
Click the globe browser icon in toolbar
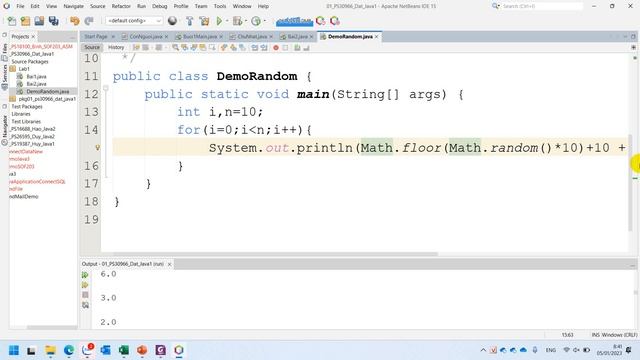click(172, 21)
